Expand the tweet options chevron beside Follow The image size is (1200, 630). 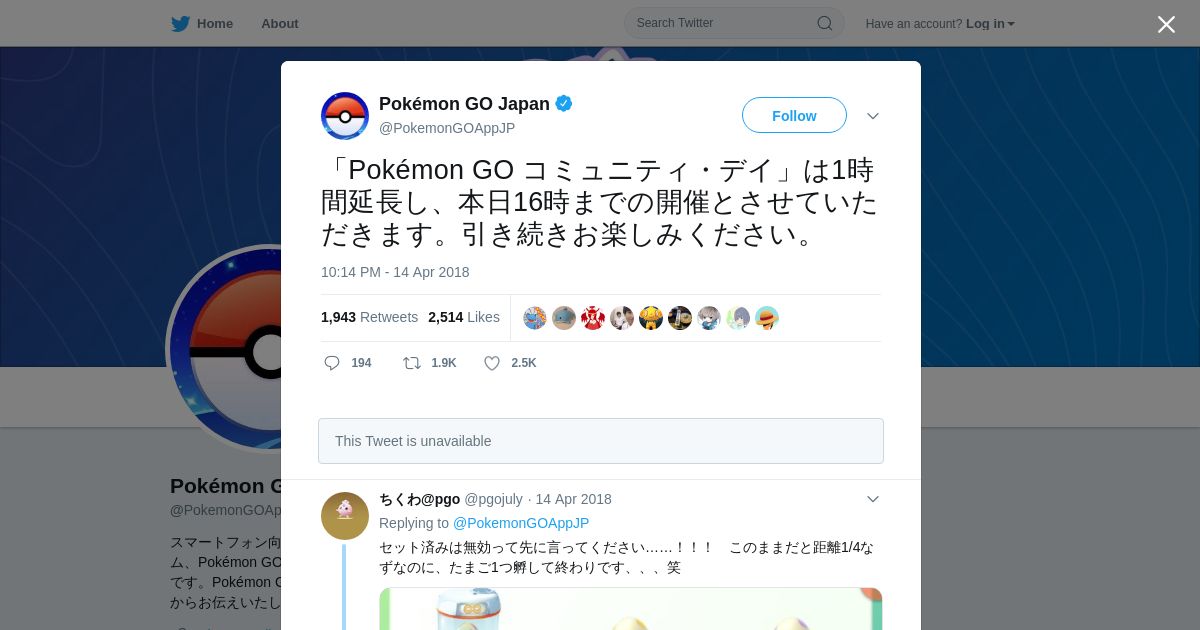[x=873, y=116]
